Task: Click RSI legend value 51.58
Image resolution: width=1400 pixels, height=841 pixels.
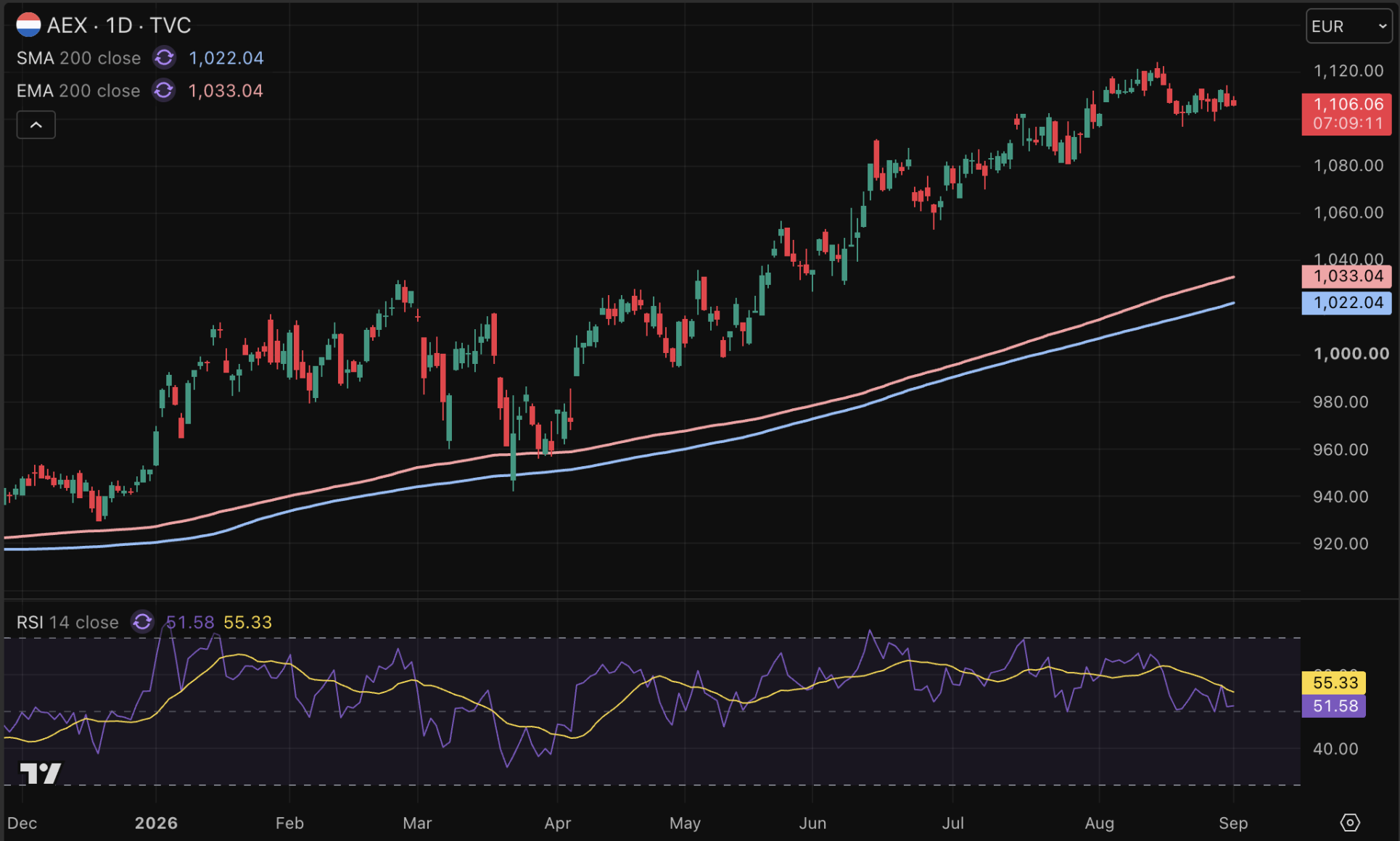Action: tap(190, 622)
